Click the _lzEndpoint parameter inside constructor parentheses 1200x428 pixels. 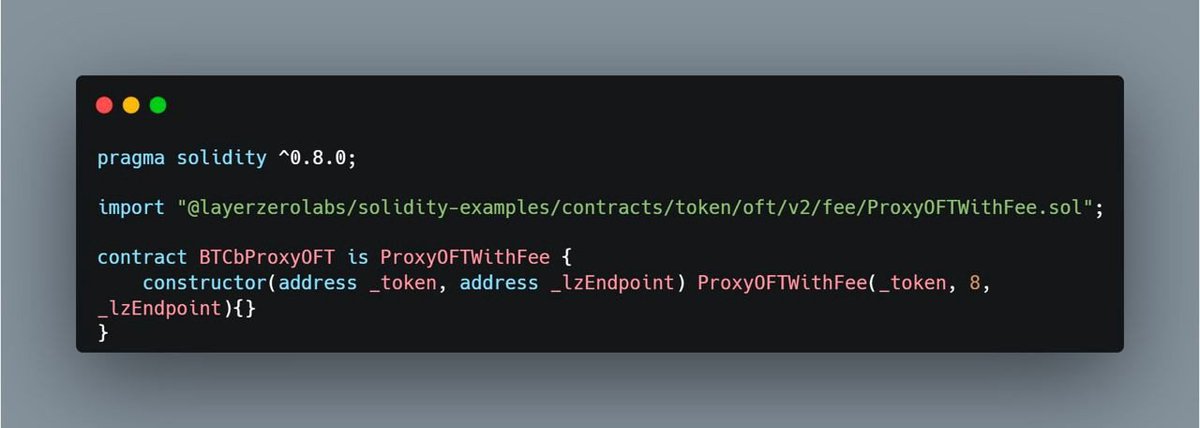point(613,283)
